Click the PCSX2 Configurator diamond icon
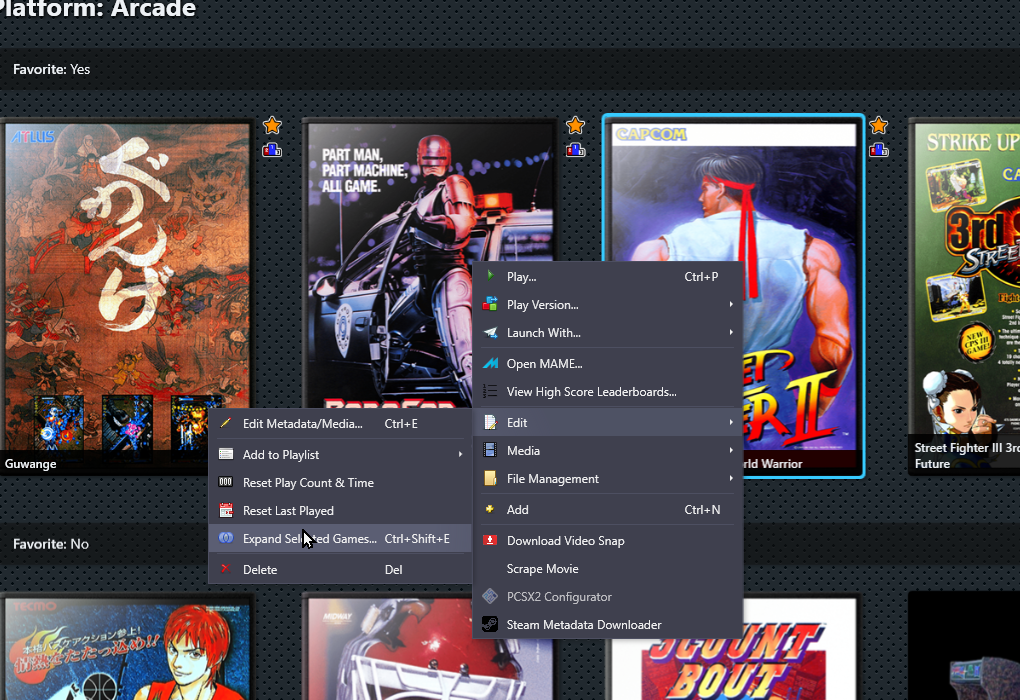The width and height of the screenshot is (1020, 700). (x=490, y=596)
